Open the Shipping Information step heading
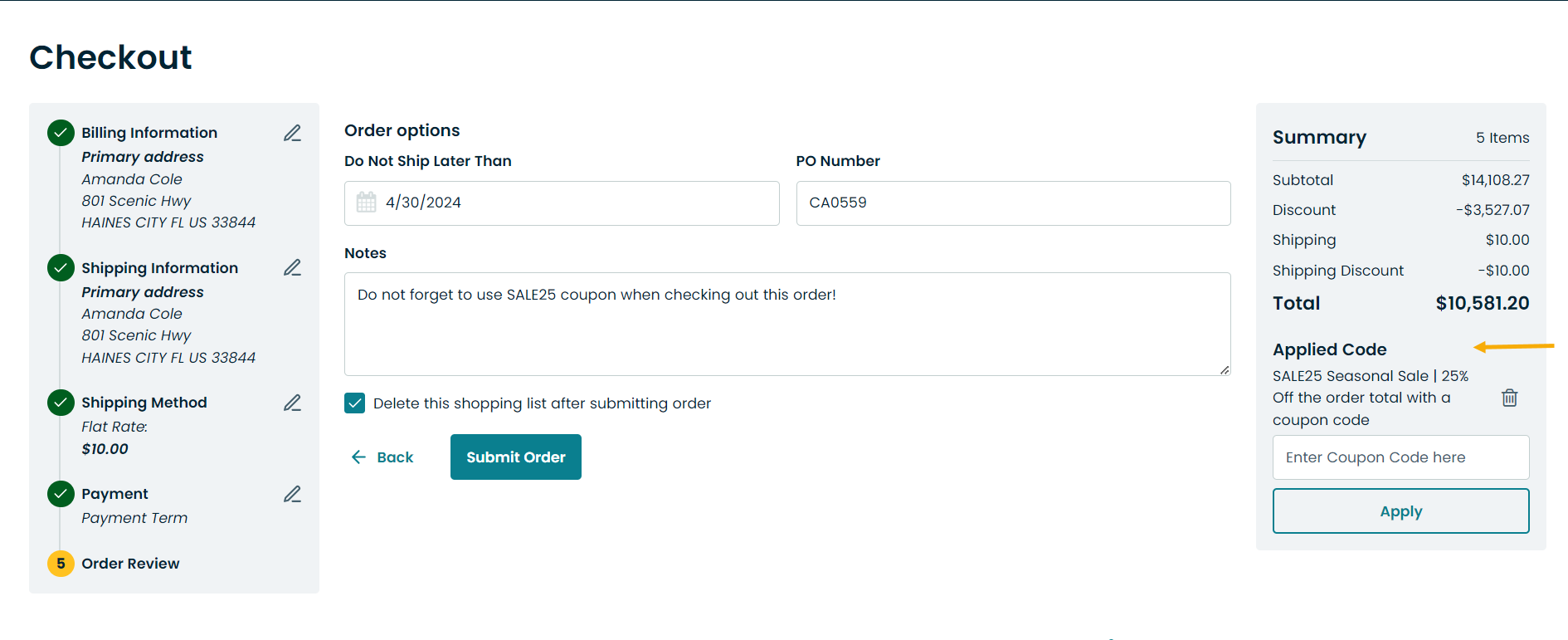This screenshot has width=1568, height=640. coord(159,268)
